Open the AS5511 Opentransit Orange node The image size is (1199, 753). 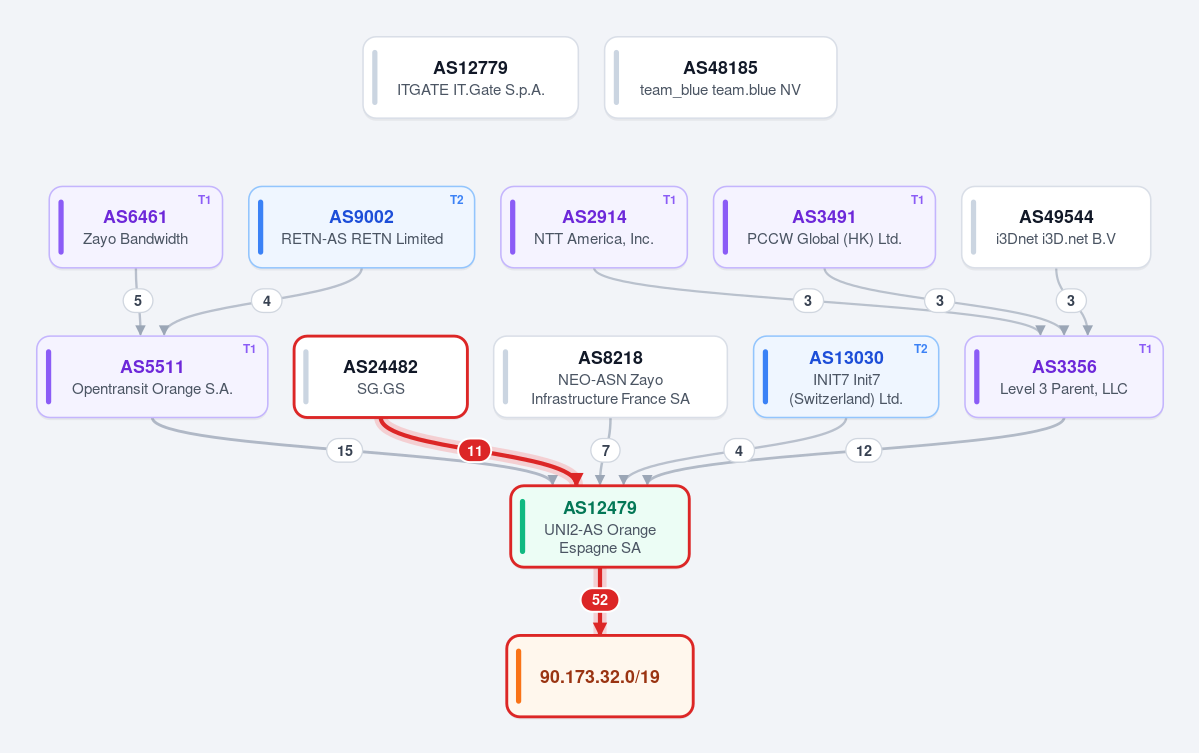pyautogui.click(x=152, y=377)
